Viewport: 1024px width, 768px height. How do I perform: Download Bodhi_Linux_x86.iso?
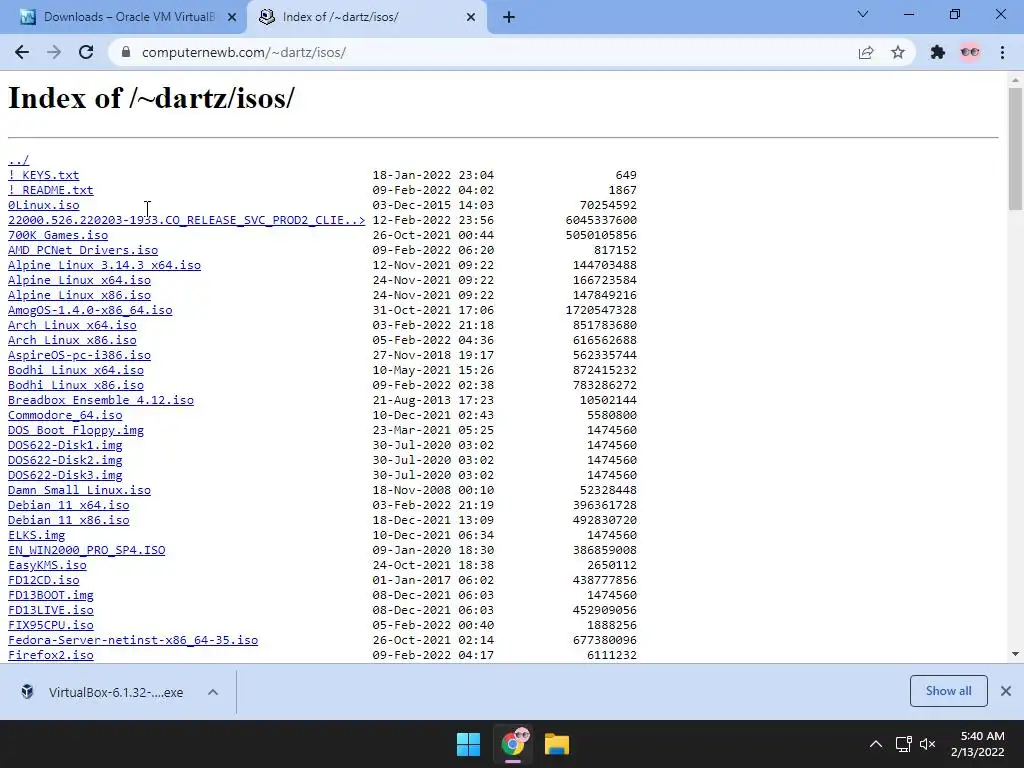pyautogui.click(x=75, y=385)
